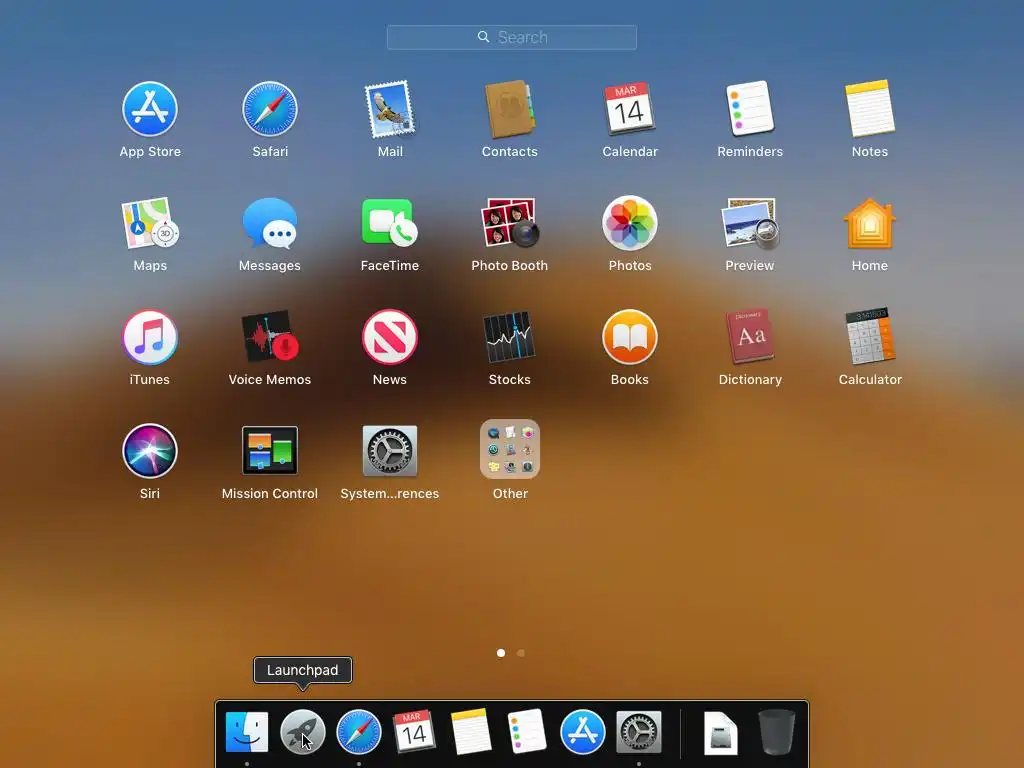The image size is (1024, 768).
Task: Open Mission Control
Action: [x=270, y=451]
